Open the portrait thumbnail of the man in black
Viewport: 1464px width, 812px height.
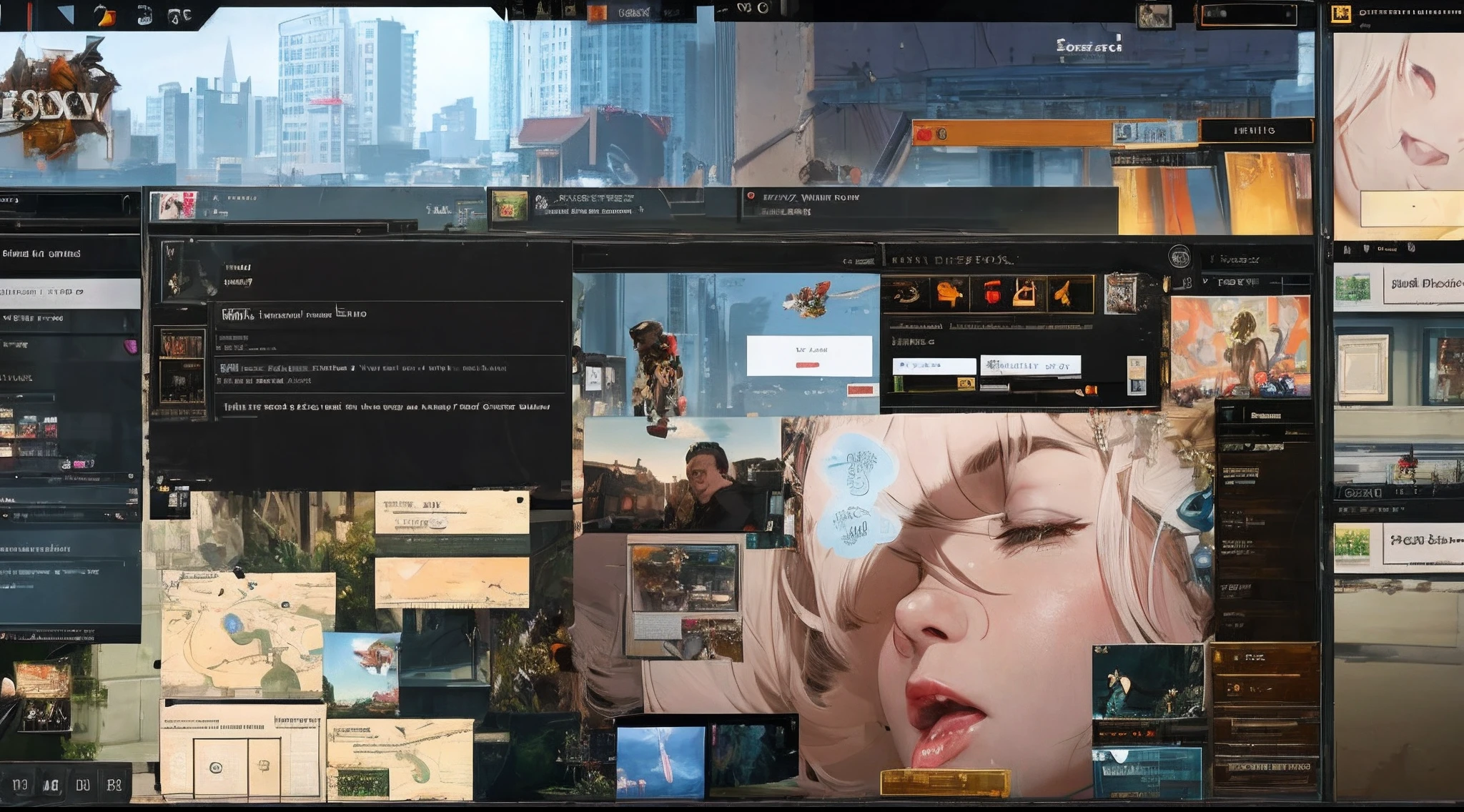[x=681, y=475]
